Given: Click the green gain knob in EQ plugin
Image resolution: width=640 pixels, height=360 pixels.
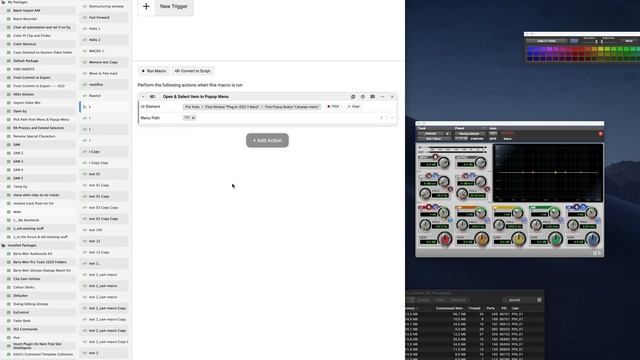Looking at the screenshot, I should click(555, 239).
